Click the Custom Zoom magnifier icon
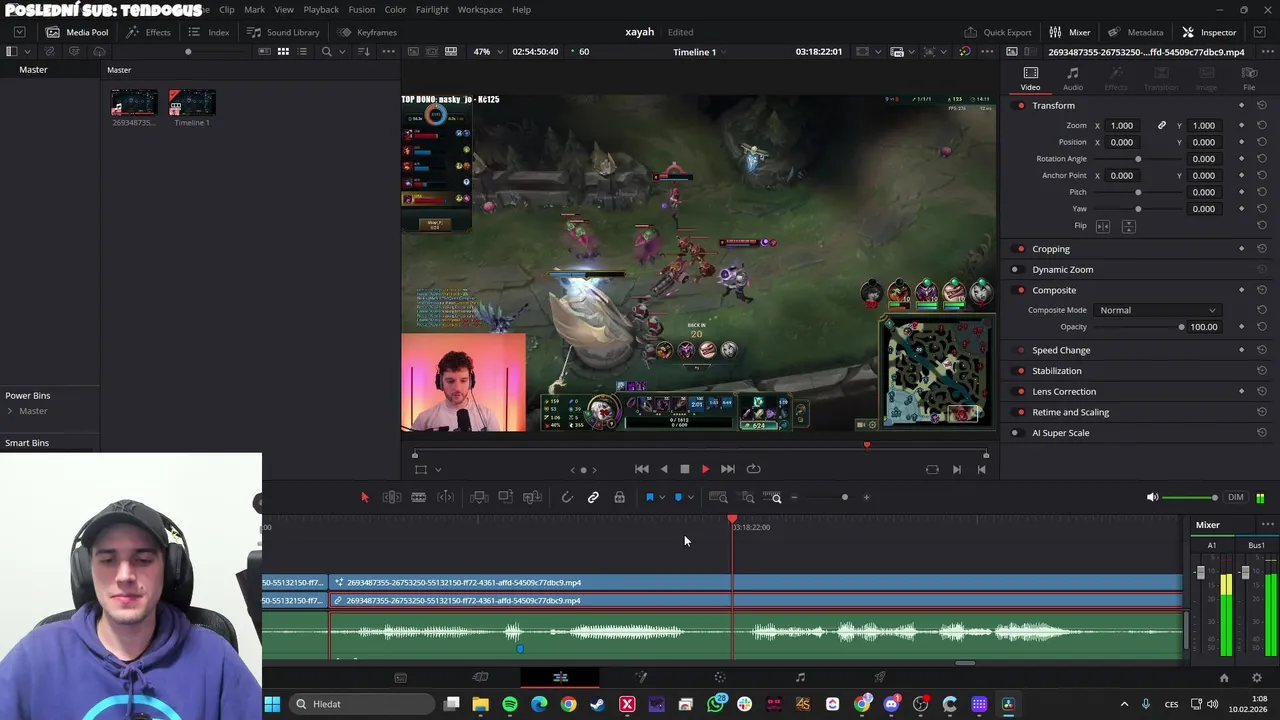The image size is (1280, 720). coord(776,497)
